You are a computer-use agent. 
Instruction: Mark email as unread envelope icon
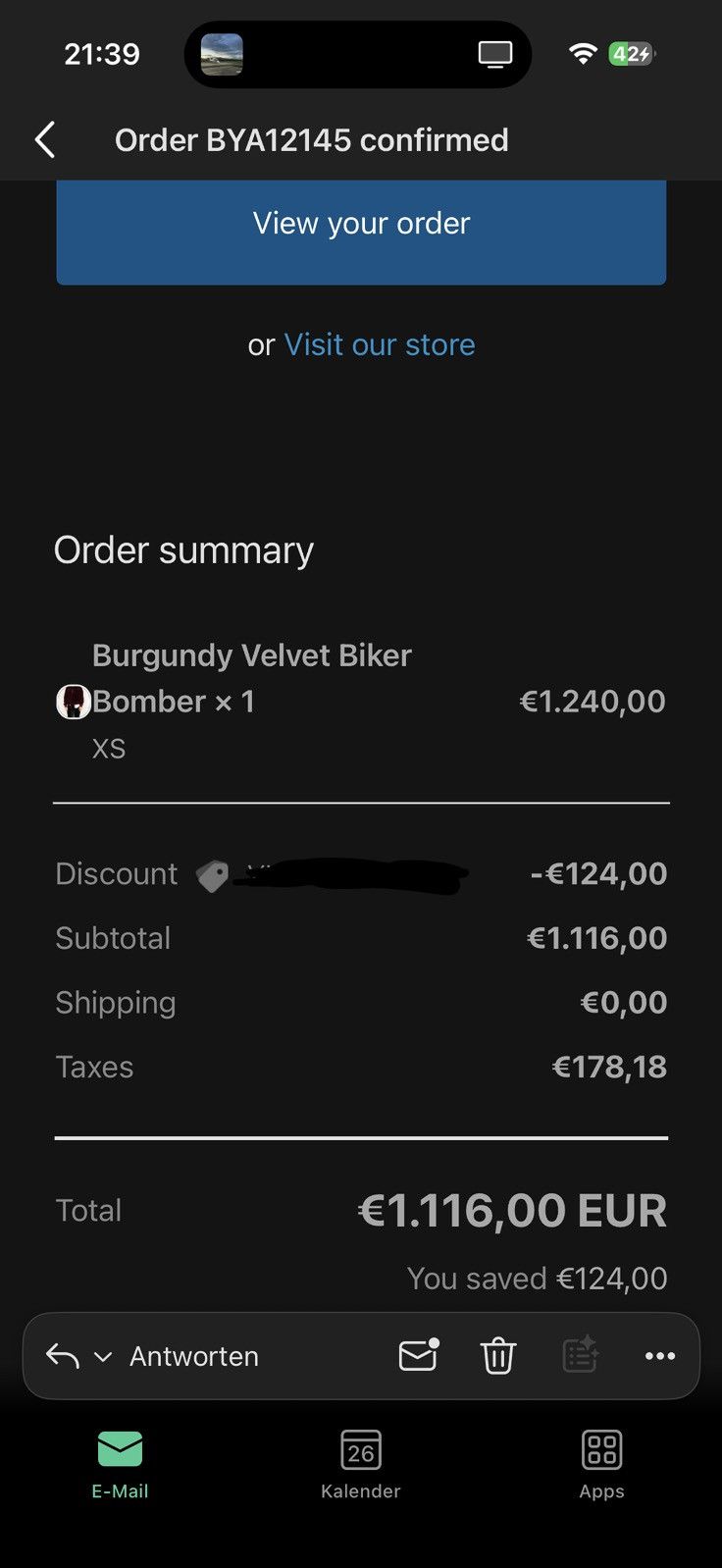[419, 1355]
